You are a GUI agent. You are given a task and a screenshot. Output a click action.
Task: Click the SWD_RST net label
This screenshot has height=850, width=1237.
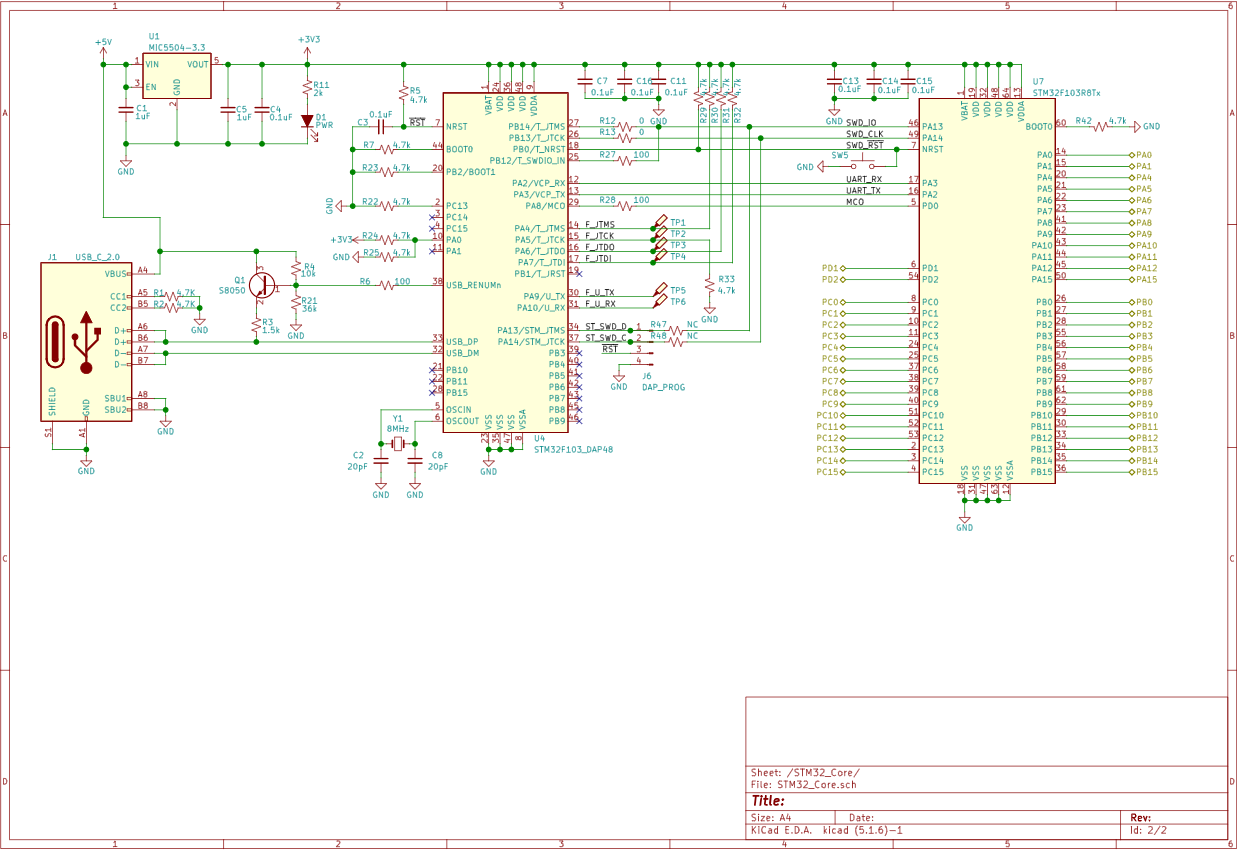point(865,145)
